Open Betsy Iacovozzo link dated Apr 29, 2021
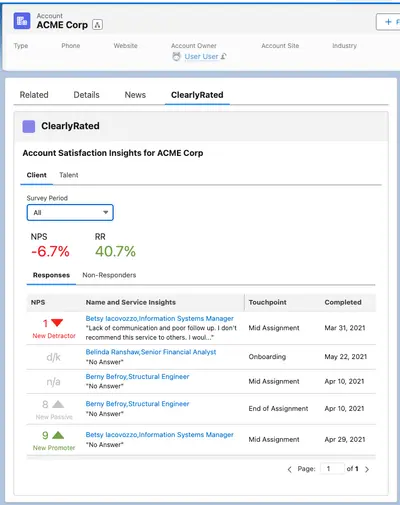 (160, 435)
